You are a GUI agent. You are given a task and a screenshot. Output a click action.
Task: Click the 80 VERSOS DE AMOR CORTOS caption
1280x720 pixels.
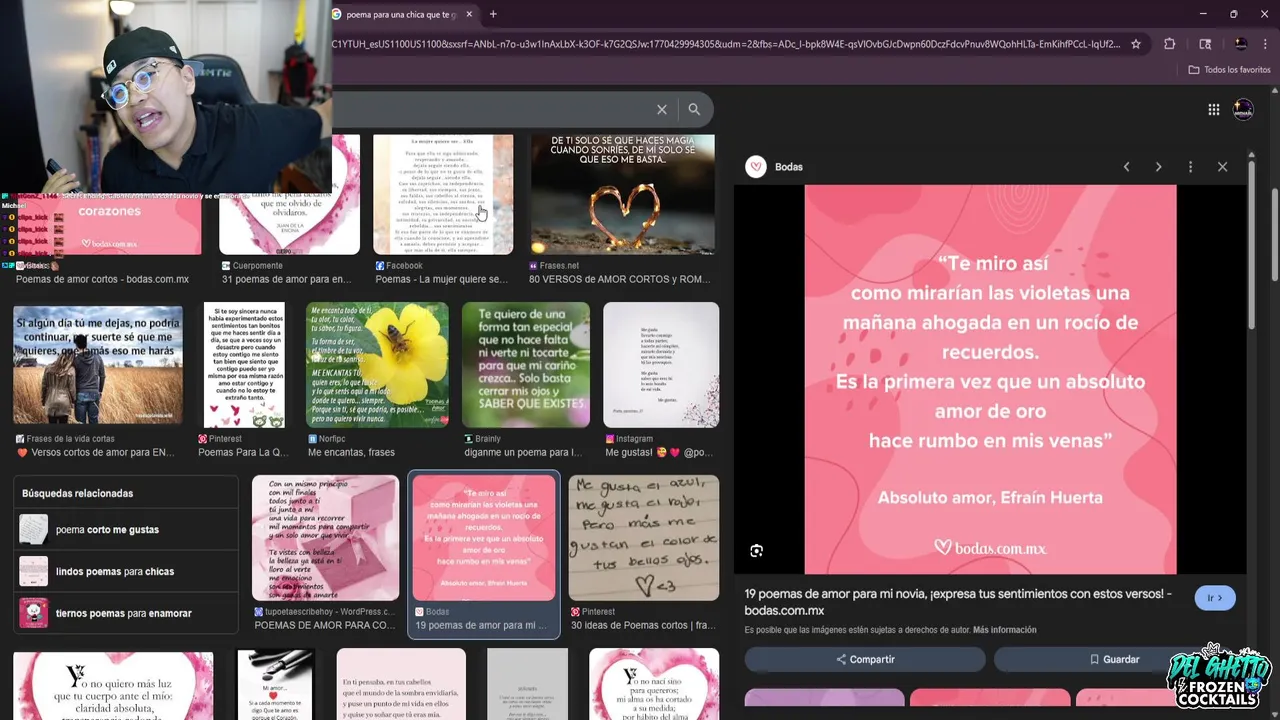620,280
